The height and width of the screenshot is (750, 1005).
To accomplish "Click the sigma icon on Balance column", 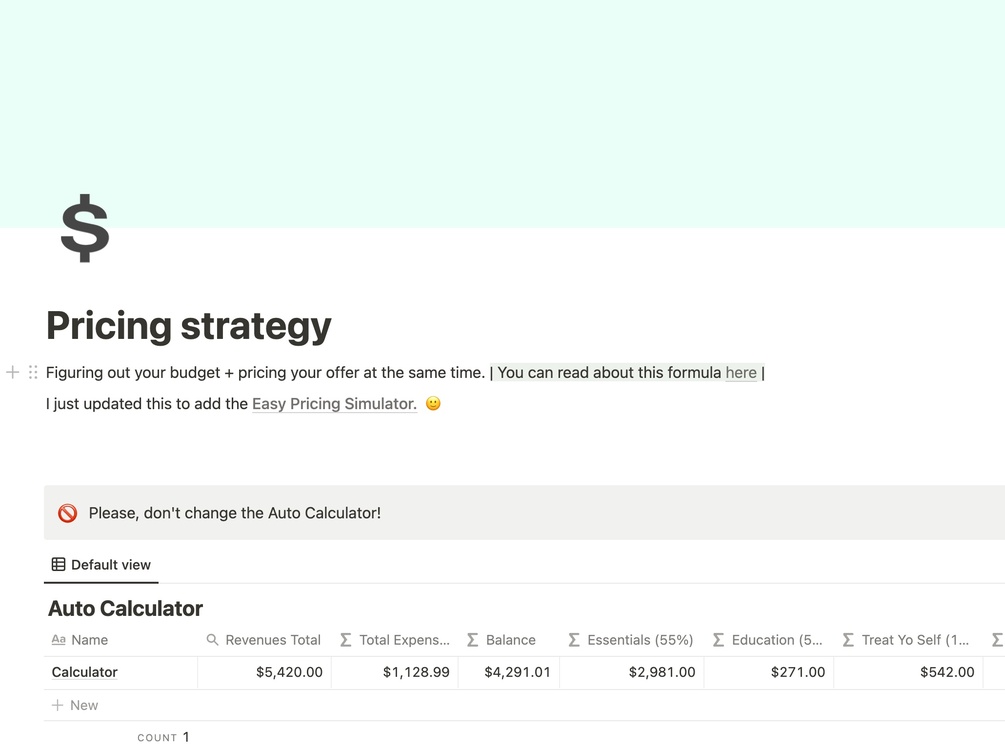I will [472, 640].
